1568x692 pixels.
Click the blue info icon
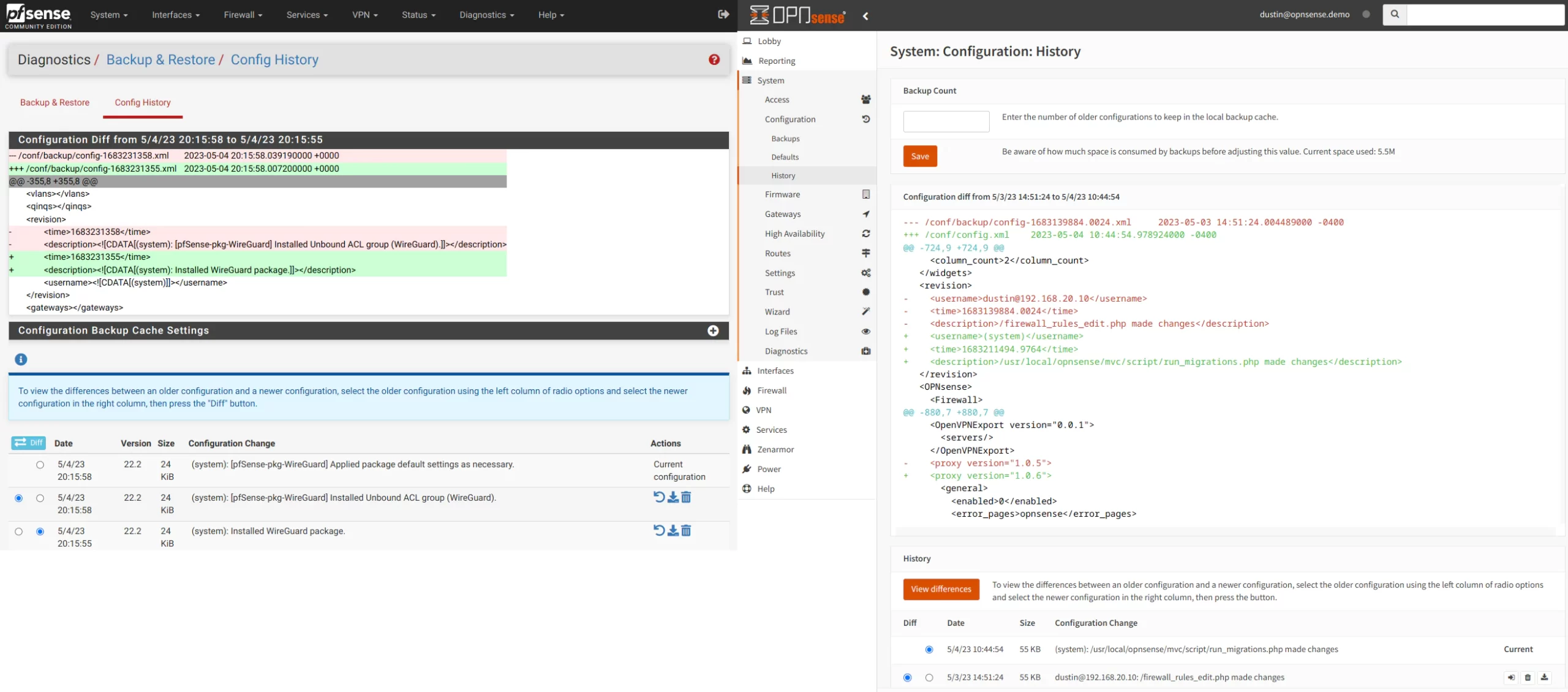[x=21, y=359]
